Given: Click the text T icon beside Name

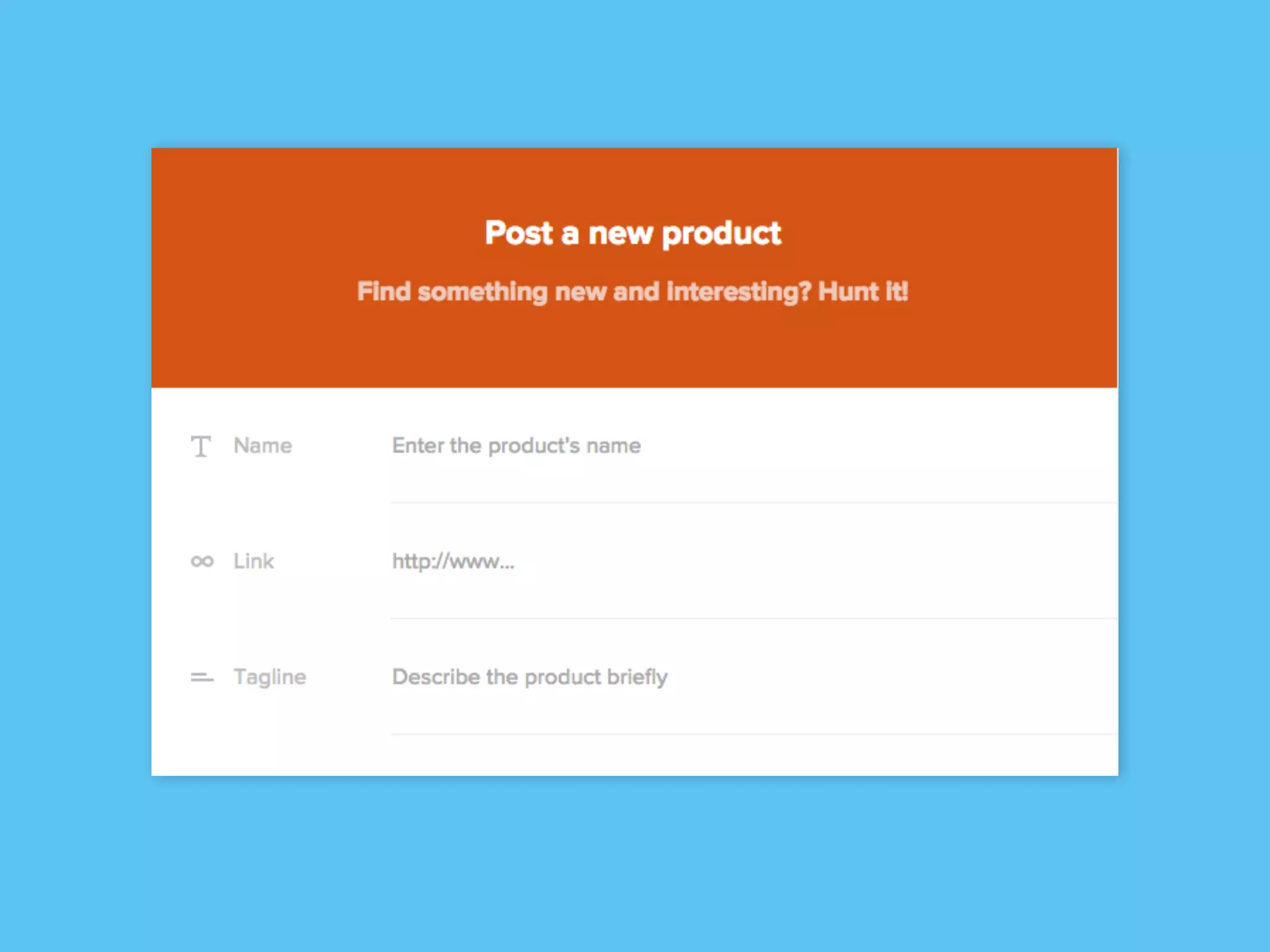Looking at the screenshot, I should (x=200, y=446).
